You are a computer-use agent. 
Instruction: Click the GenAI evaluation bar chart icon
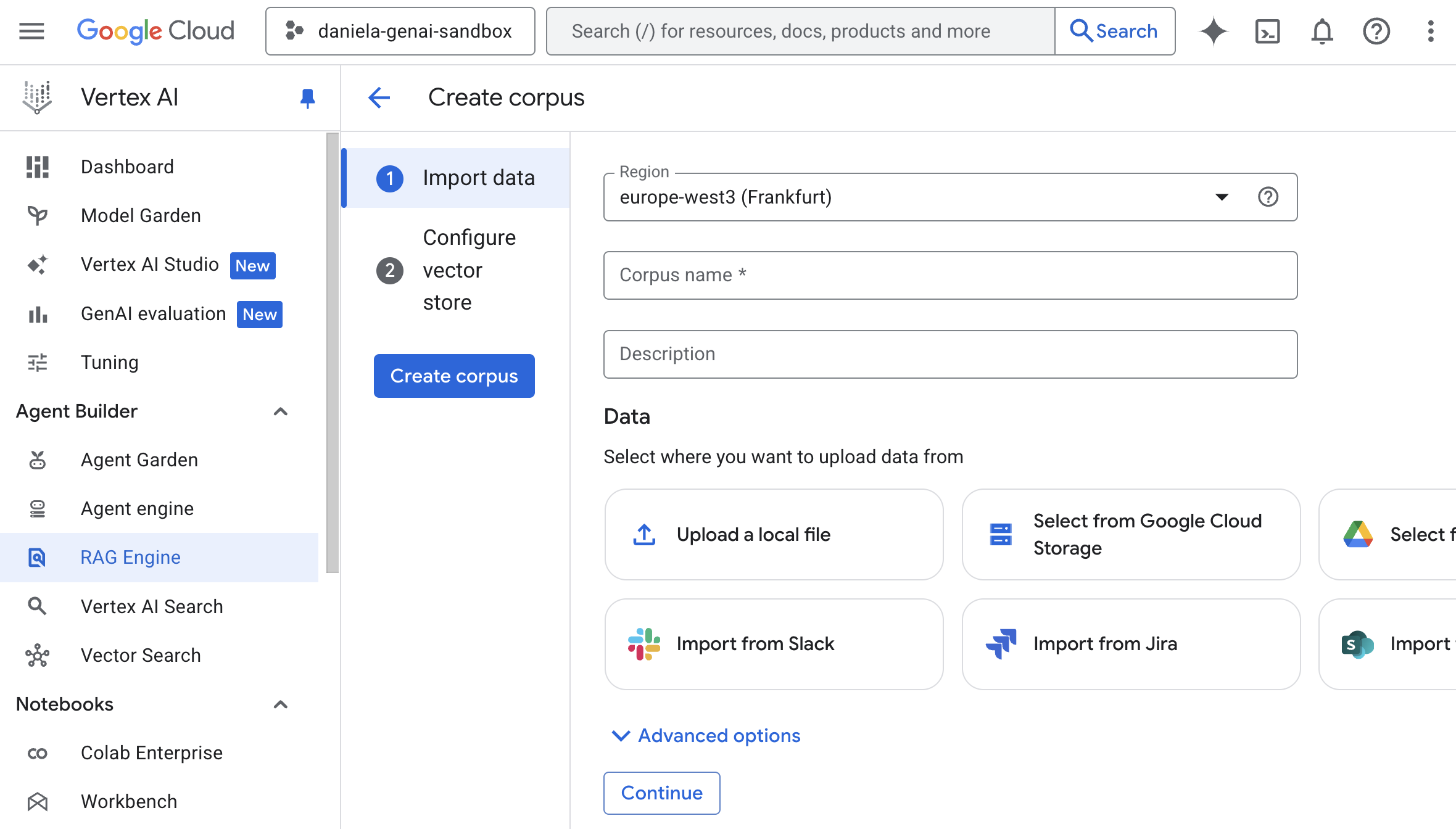38,314
